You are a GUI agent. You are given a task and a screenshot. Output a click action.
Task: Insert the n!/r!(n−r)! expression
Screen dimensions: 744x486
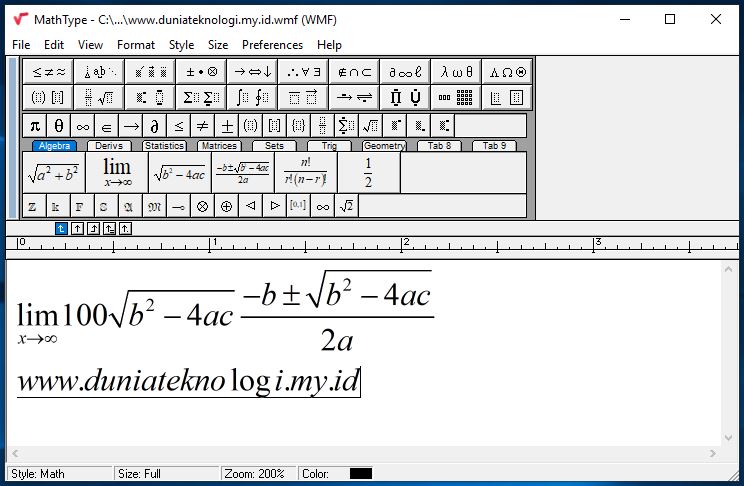(306, 172)
